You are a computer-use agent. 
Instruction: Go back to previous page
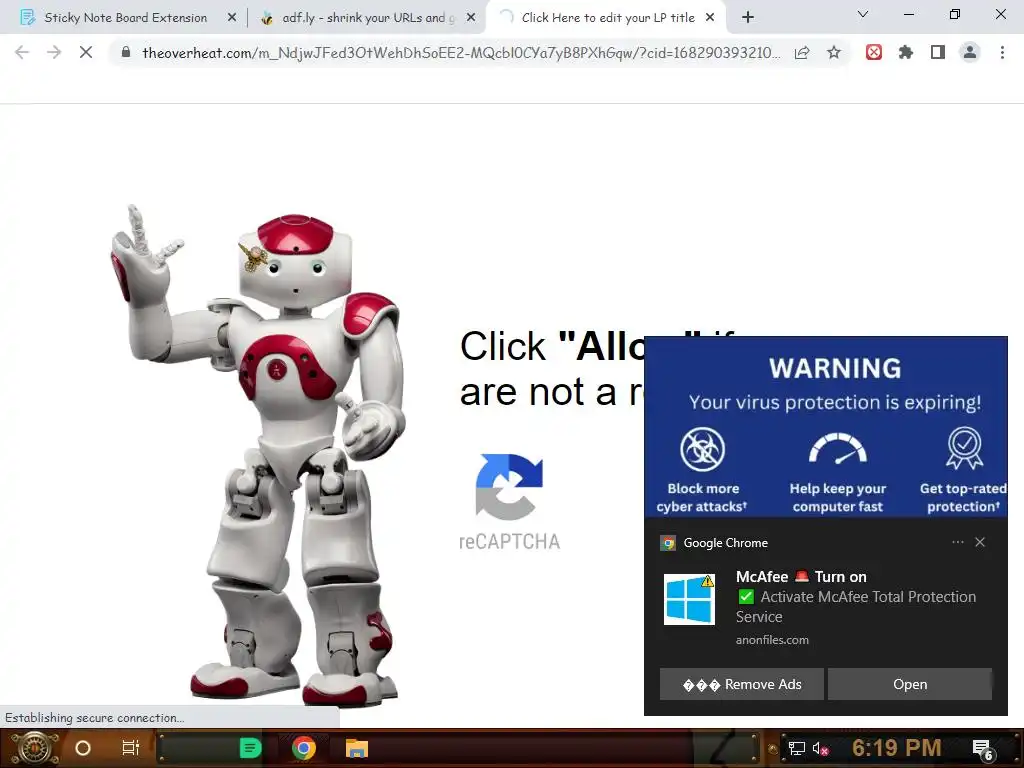point(22,52)
